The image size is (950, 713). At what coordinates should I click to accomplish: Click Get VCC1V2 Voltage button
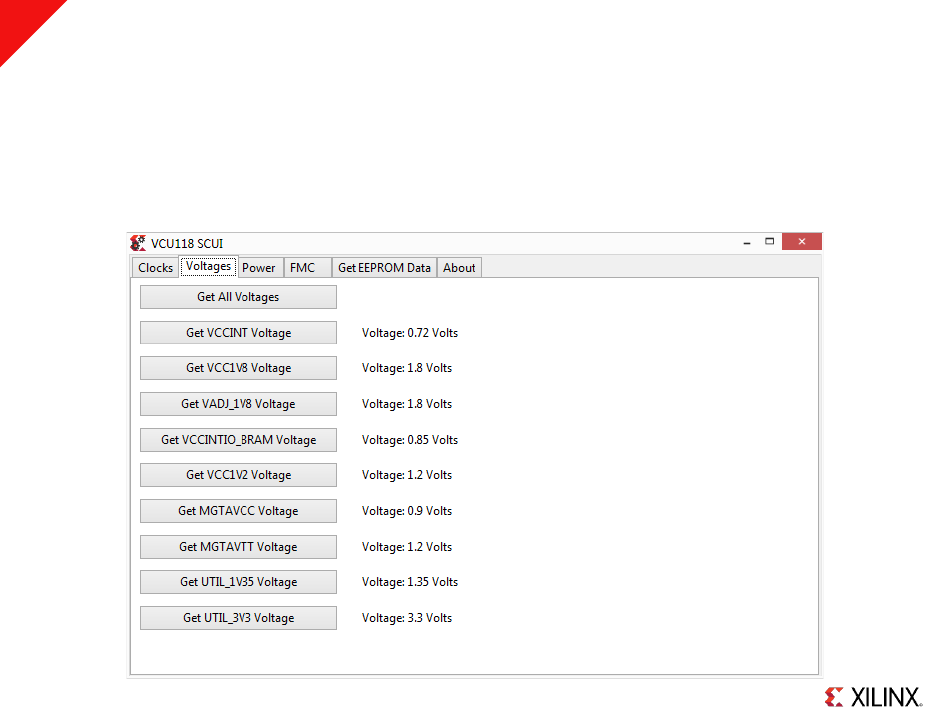click(238, 475)
